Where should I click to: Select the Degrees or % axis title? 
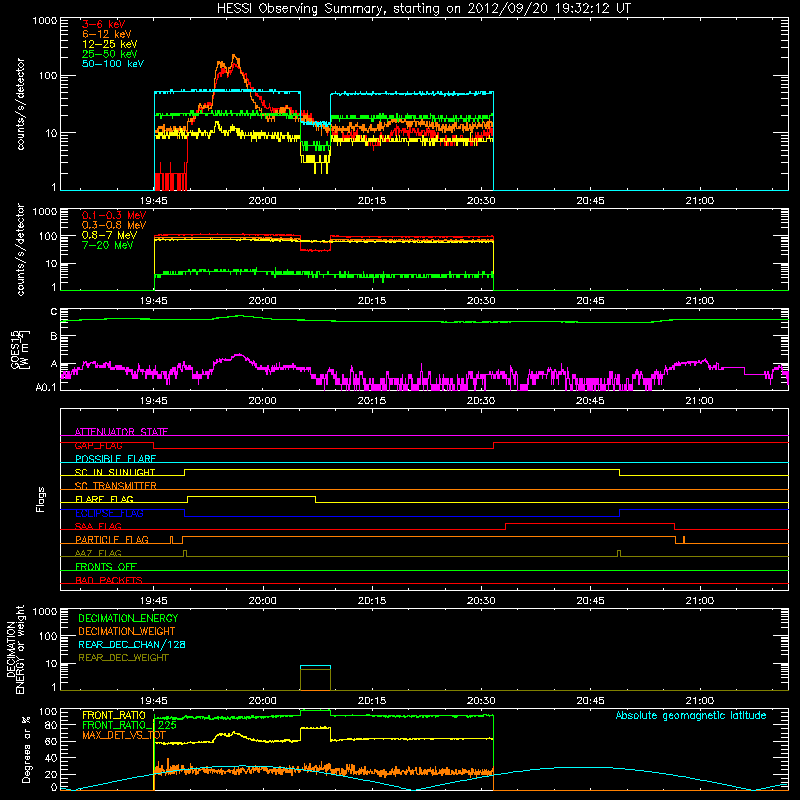click(x=27, y=749)
